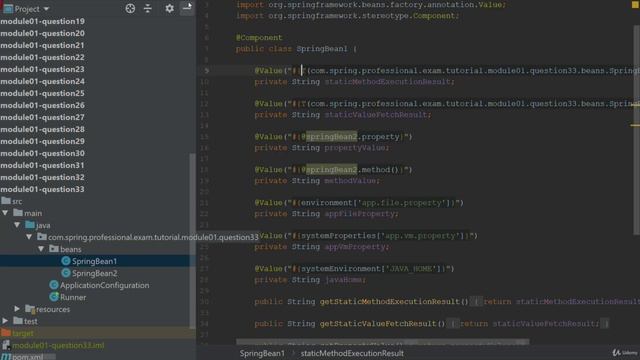Click SpringBean1 in breadcrumb bar
This screenshot has width=640, height=360.
(262, 353)
